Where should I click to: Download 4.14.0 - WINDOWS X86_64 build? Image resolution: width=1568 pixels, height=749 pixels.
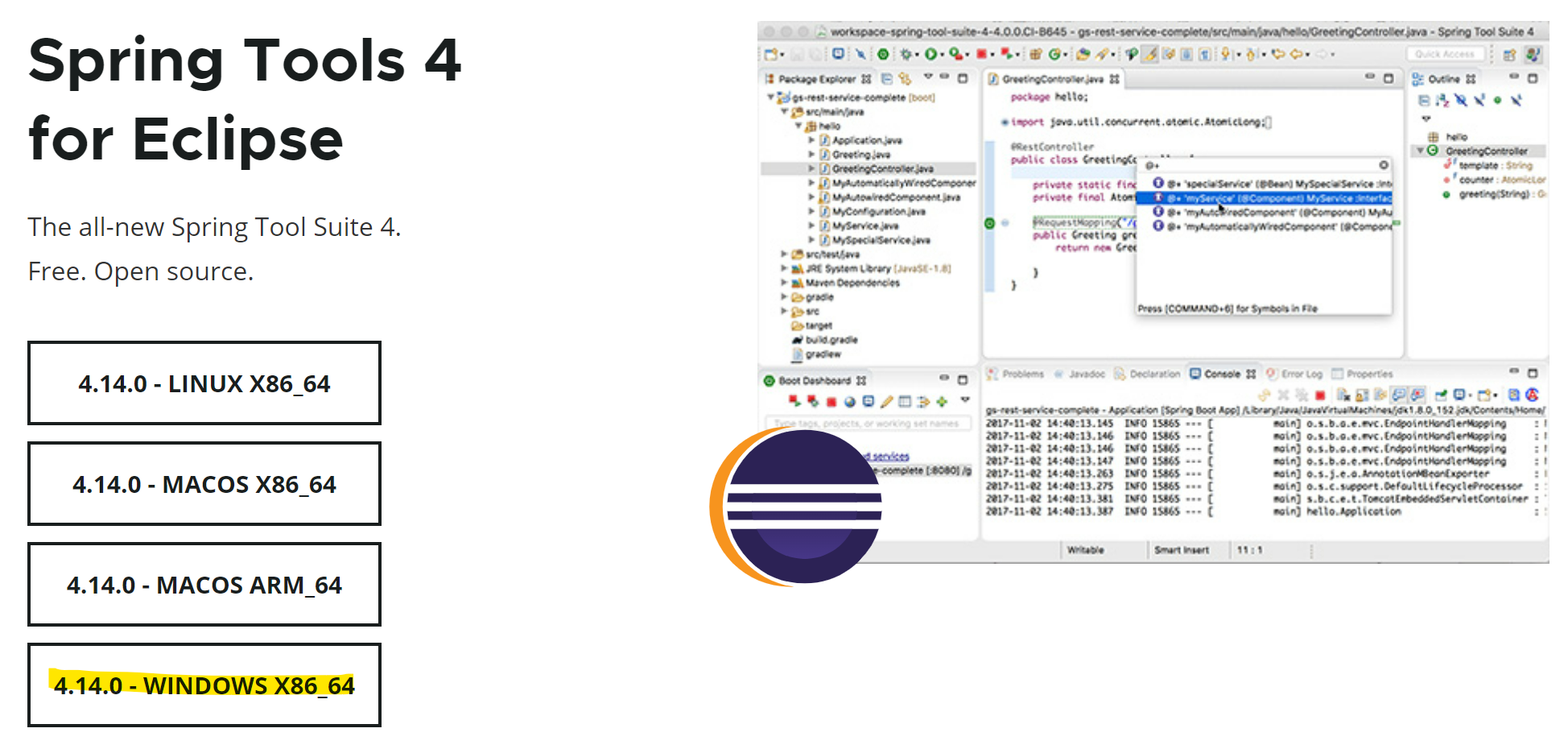pyautogui.click(x=204, y=685)
